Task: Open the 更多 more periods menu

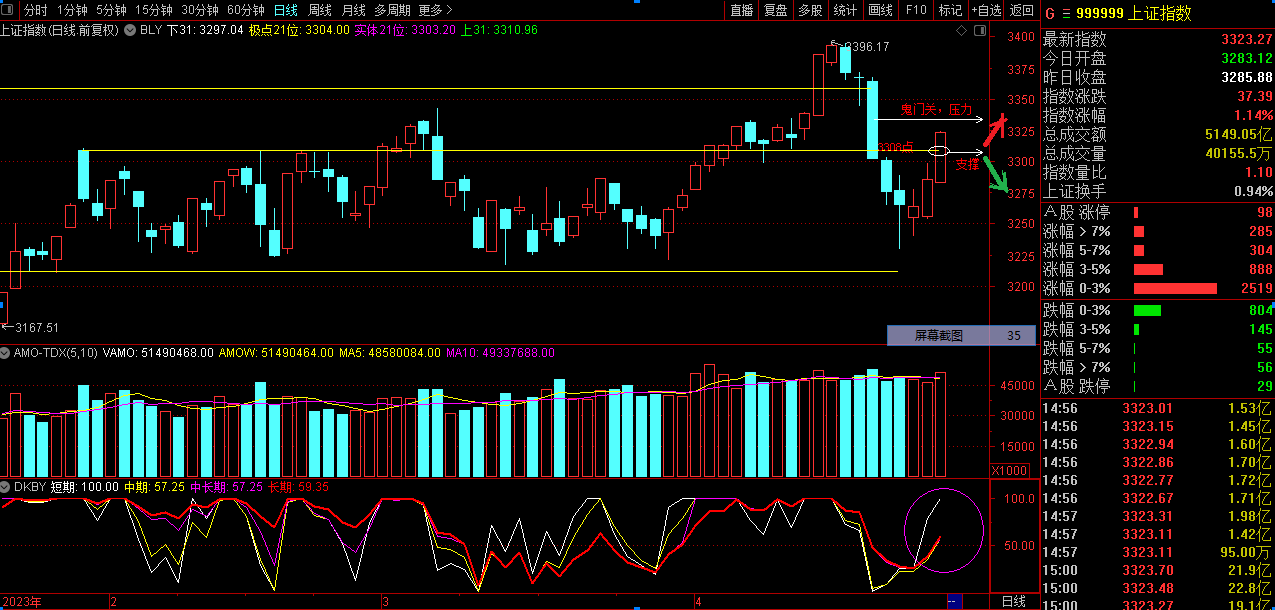Action: point(433,10)
